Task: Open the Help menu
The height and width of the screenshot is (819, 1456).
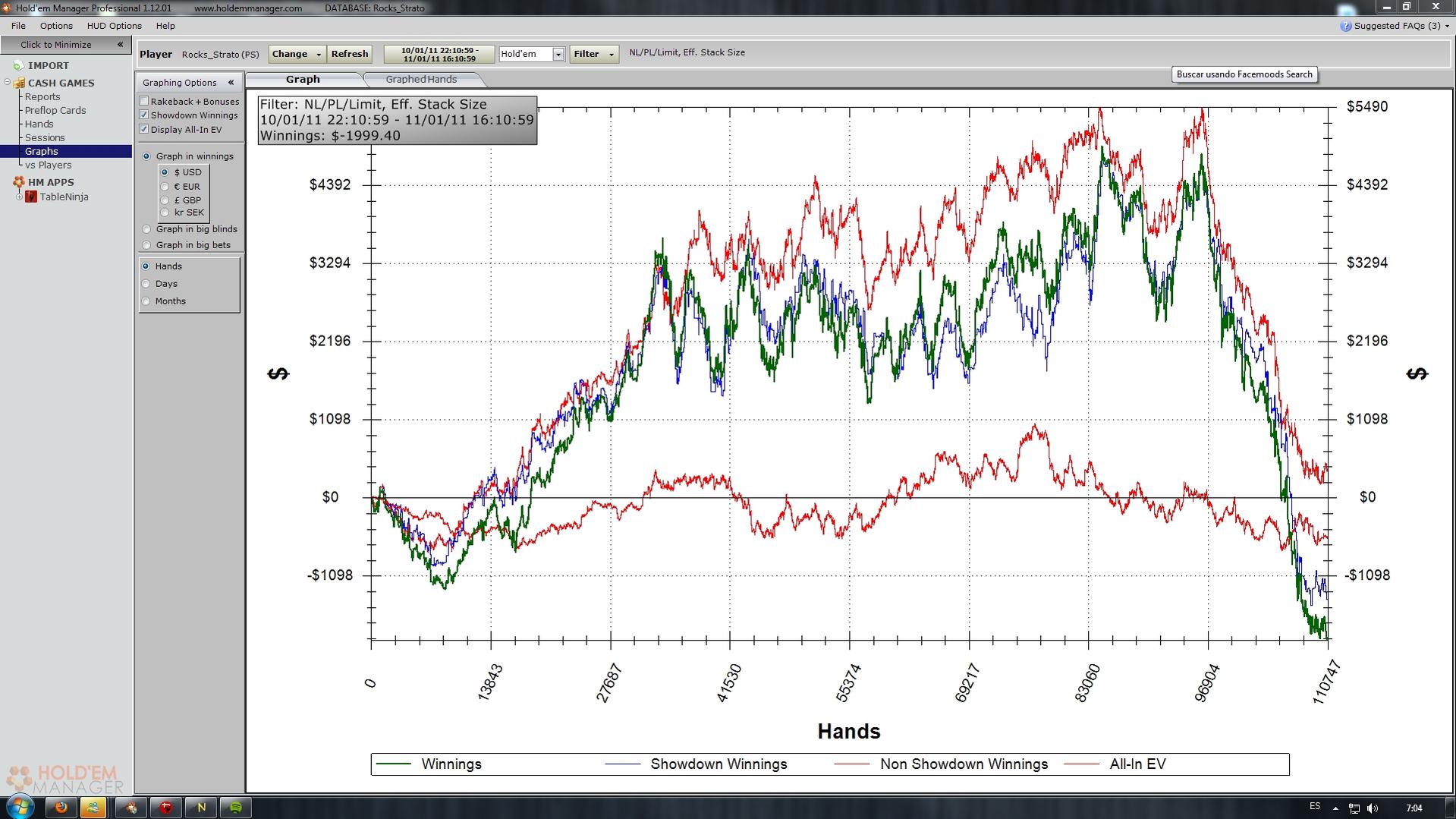Action: (x=165, y=26)
